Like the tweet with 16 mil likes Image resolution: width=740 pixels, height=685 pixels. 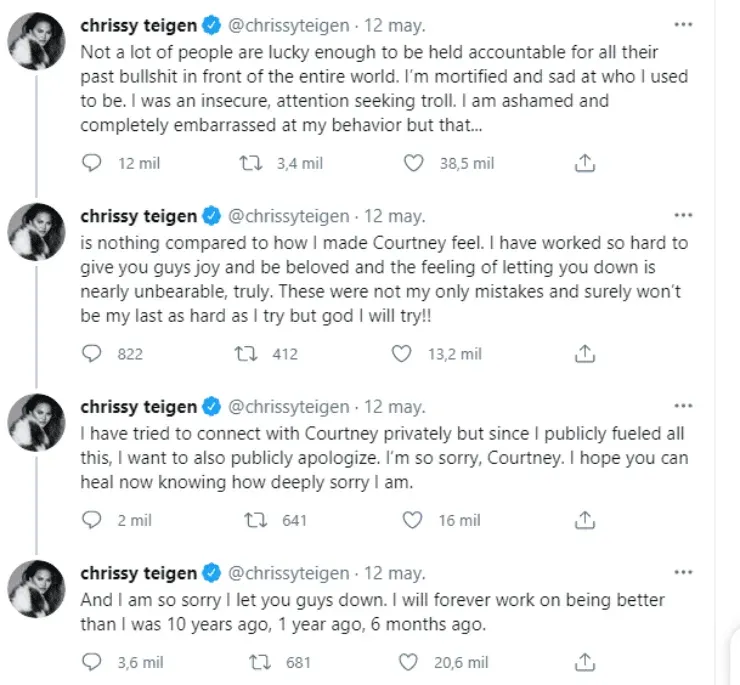point(411,520)
